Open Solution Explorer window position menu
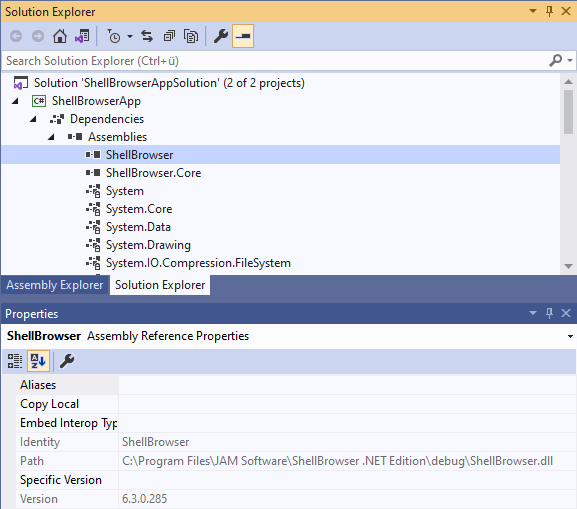Viewport: 577px width, 509px height. click(x=532, y=11)
